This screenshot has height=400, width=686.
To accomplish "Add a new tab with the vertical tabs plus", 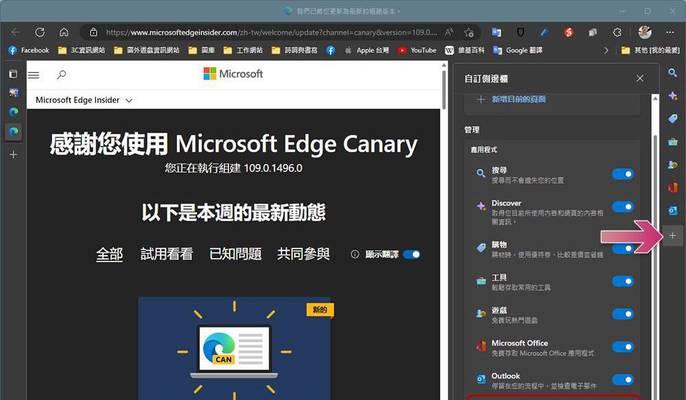I will 14,154.
